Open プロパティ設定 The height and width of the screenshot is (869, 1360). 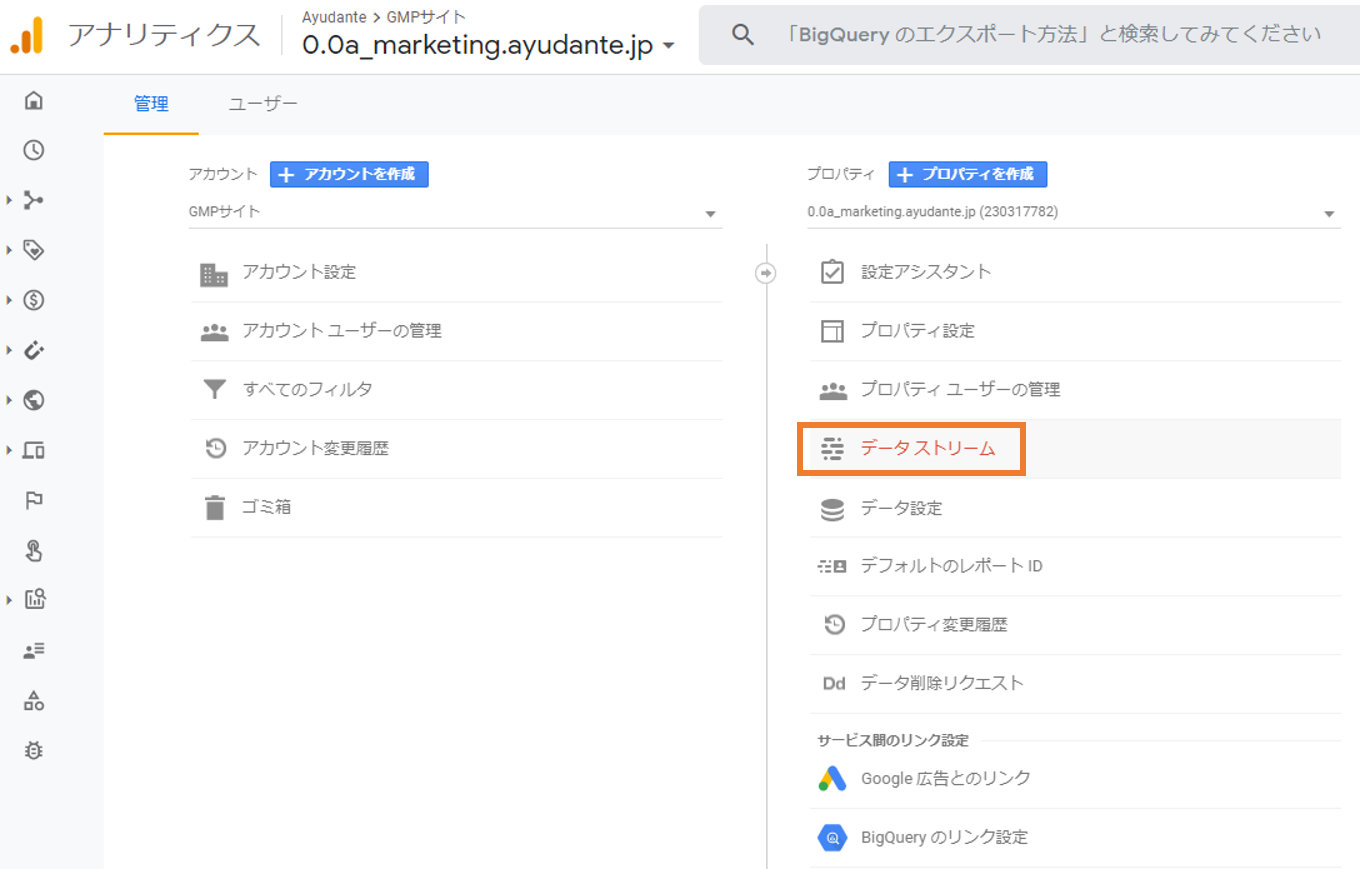click(x=1075, y=331)
